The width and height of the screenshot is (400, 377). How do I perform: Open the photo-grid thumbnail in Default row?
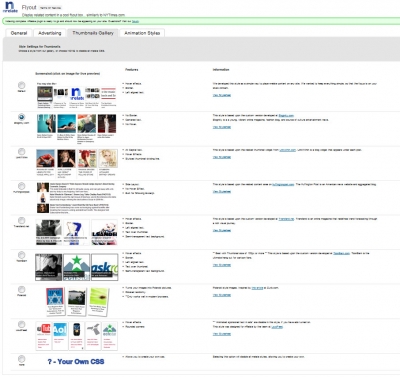coord(92,93)
